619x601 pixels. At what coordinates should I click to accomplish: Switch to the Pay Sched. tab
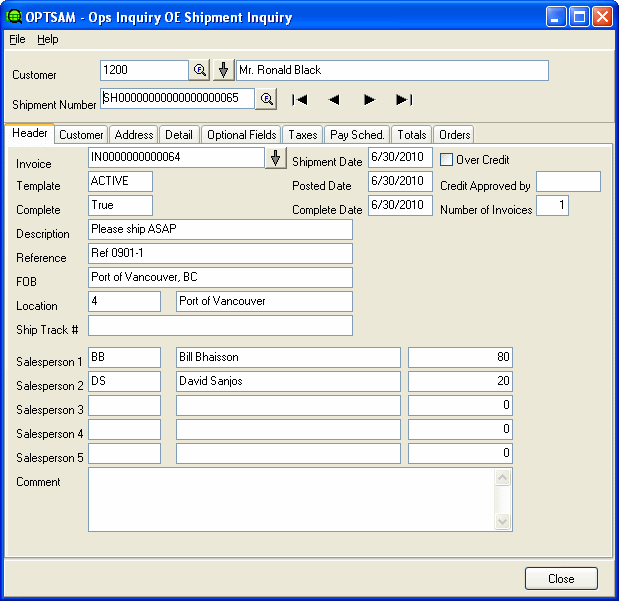(x=357, y=135)
